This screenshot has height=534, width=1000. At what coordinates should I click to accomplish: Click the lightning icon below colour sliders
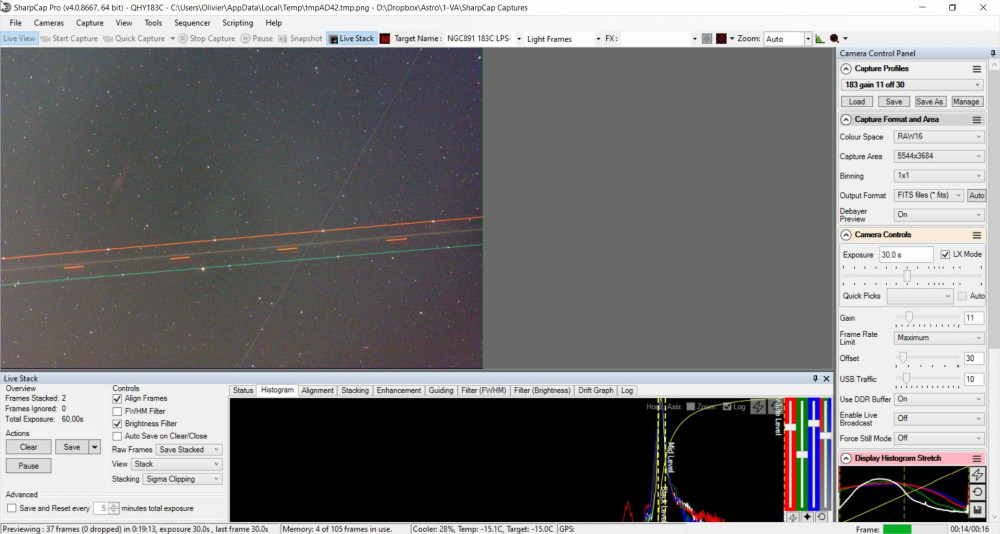pos(793,517)
